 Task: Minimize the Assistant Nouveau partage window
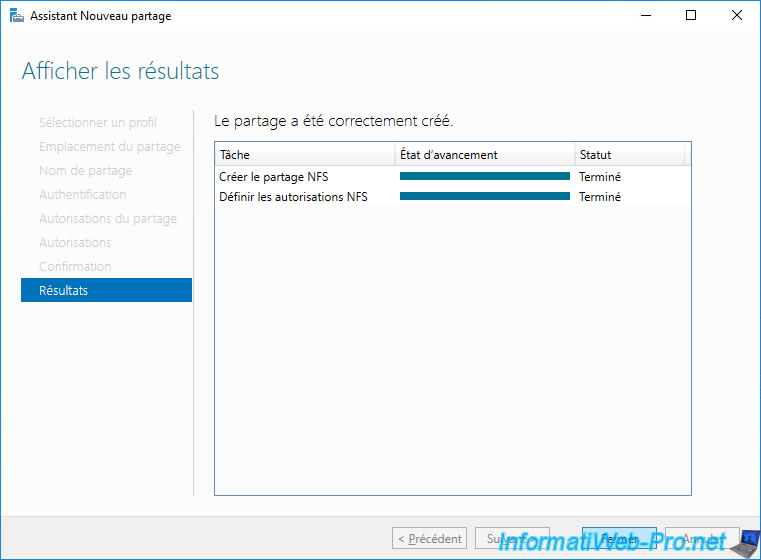click(644, 16)
